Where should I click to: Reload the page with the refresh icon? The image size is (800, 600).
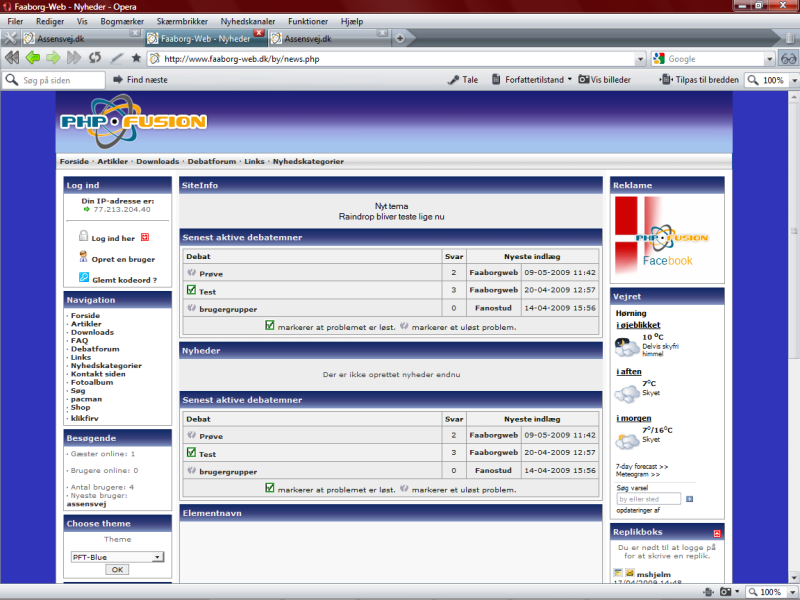tap(95, 58)
